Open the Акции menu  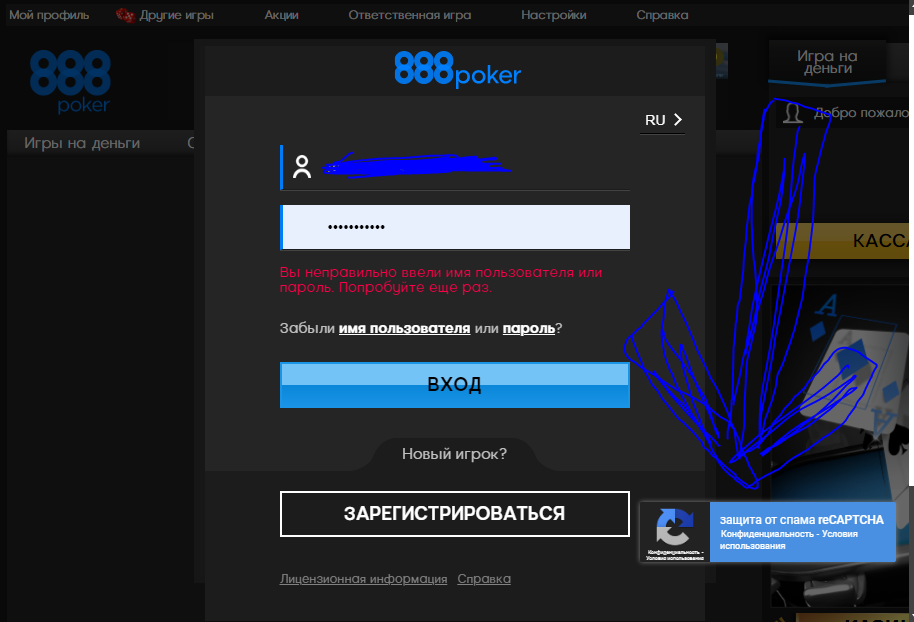(282, 15)
